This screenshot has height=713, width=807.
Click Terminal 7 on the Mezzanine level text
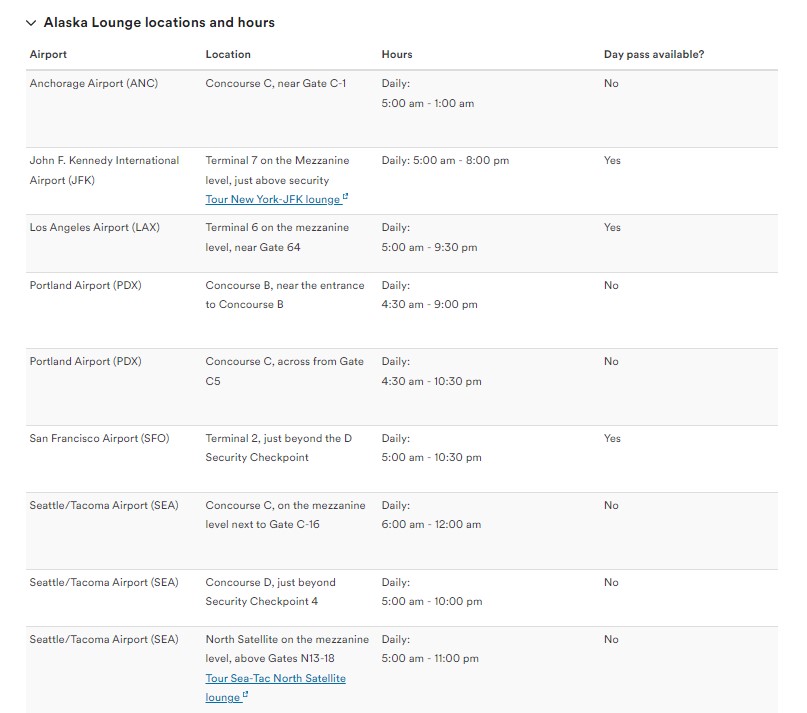click(277, 170)
